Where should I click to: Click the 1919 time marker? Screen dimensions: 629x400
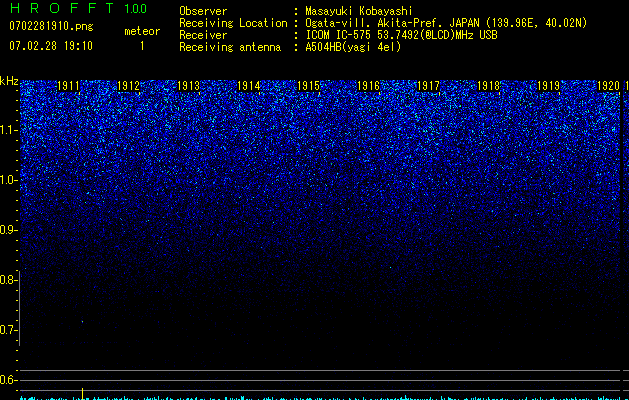pyautogui.click(x=548, y=86)
